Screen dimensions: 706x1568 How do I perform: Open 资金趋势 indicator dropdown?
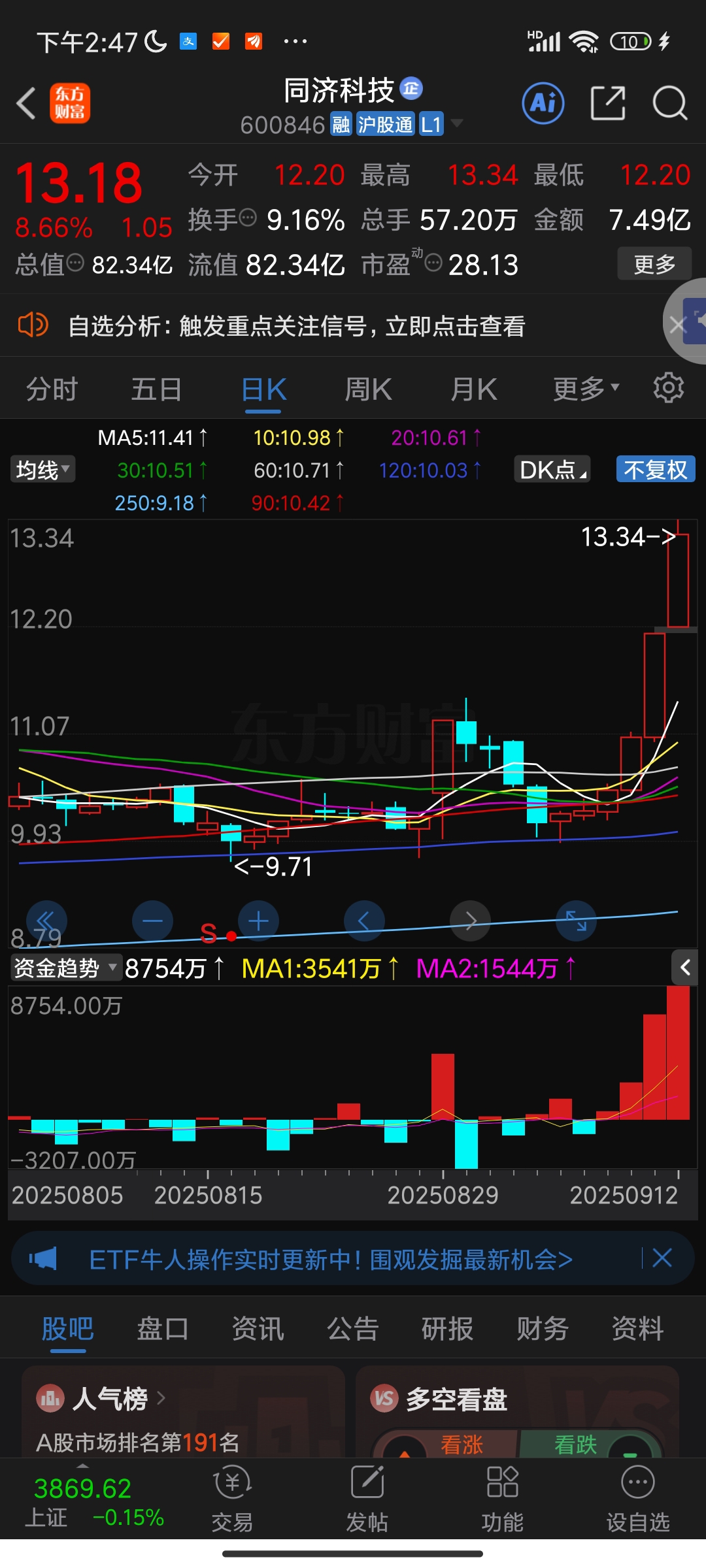66,968
